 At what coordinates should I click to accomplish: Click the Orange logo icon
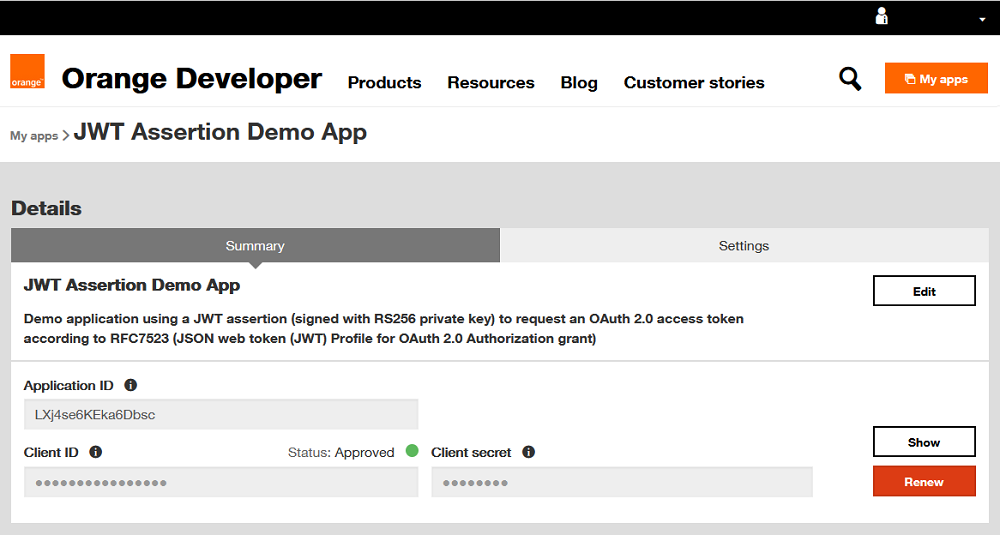pos(27,71)
